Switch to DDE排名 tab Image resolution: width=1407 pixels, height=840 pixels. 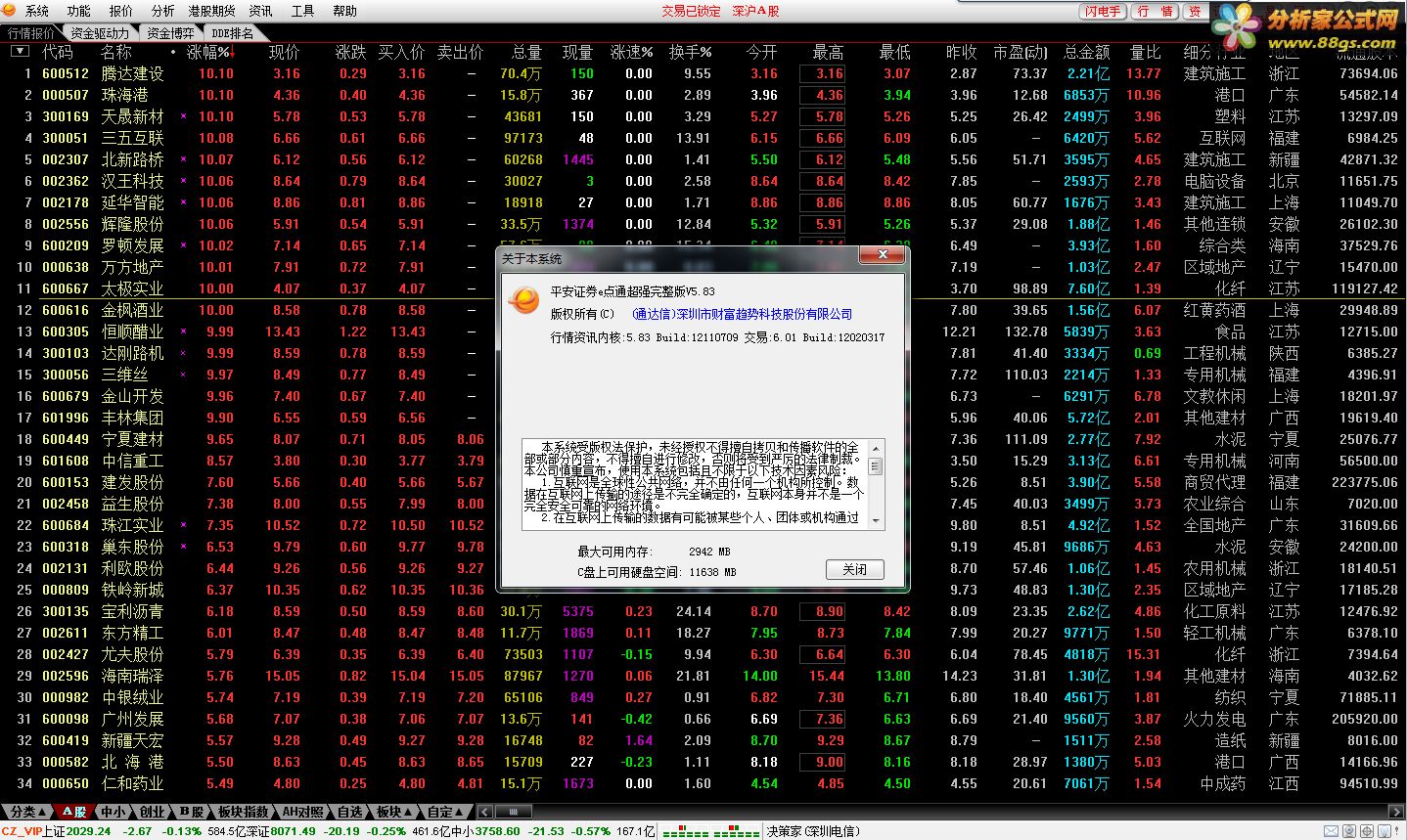pos(232,33)
